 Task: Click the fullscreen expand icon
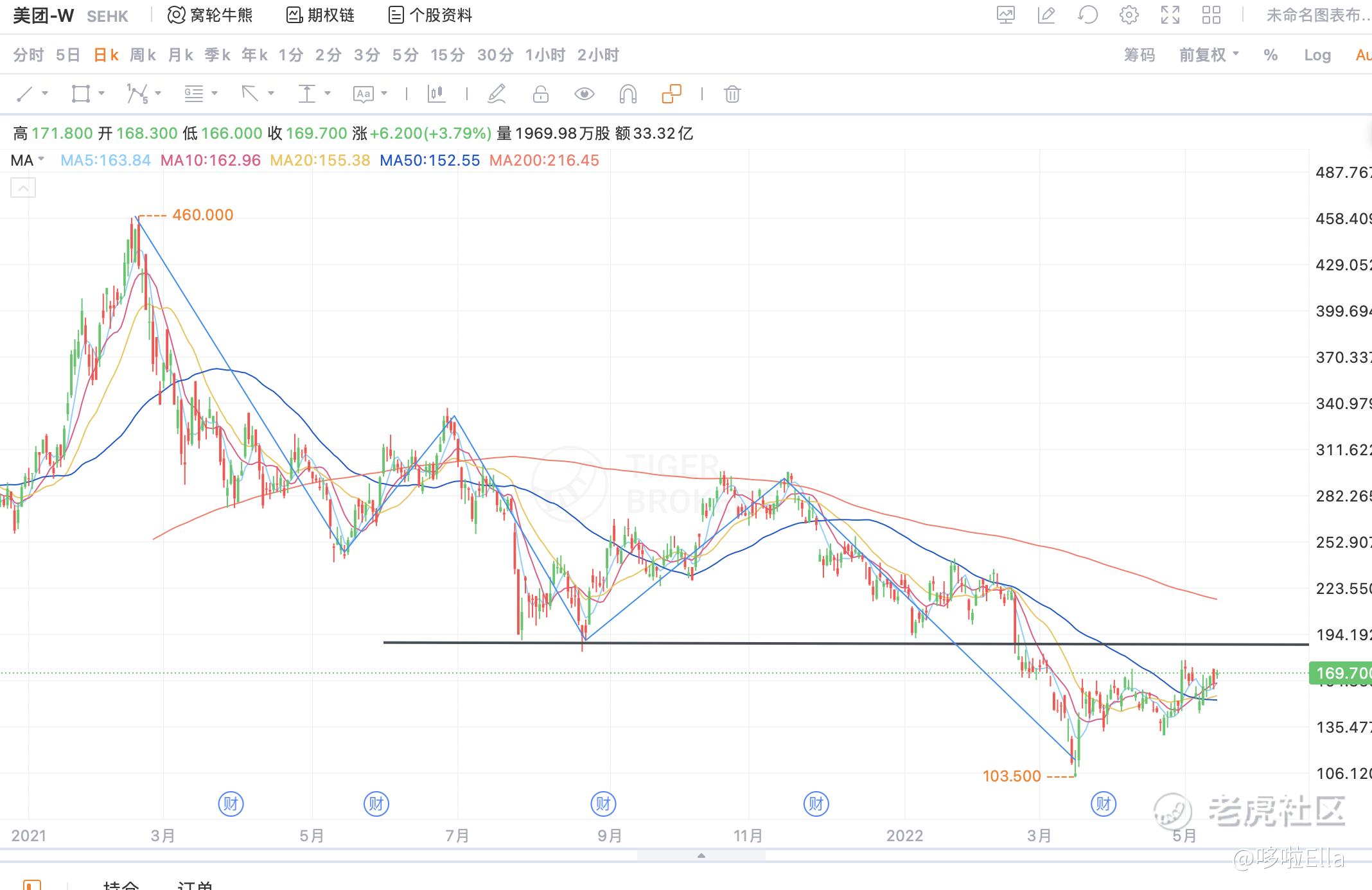click(1170, 15)
